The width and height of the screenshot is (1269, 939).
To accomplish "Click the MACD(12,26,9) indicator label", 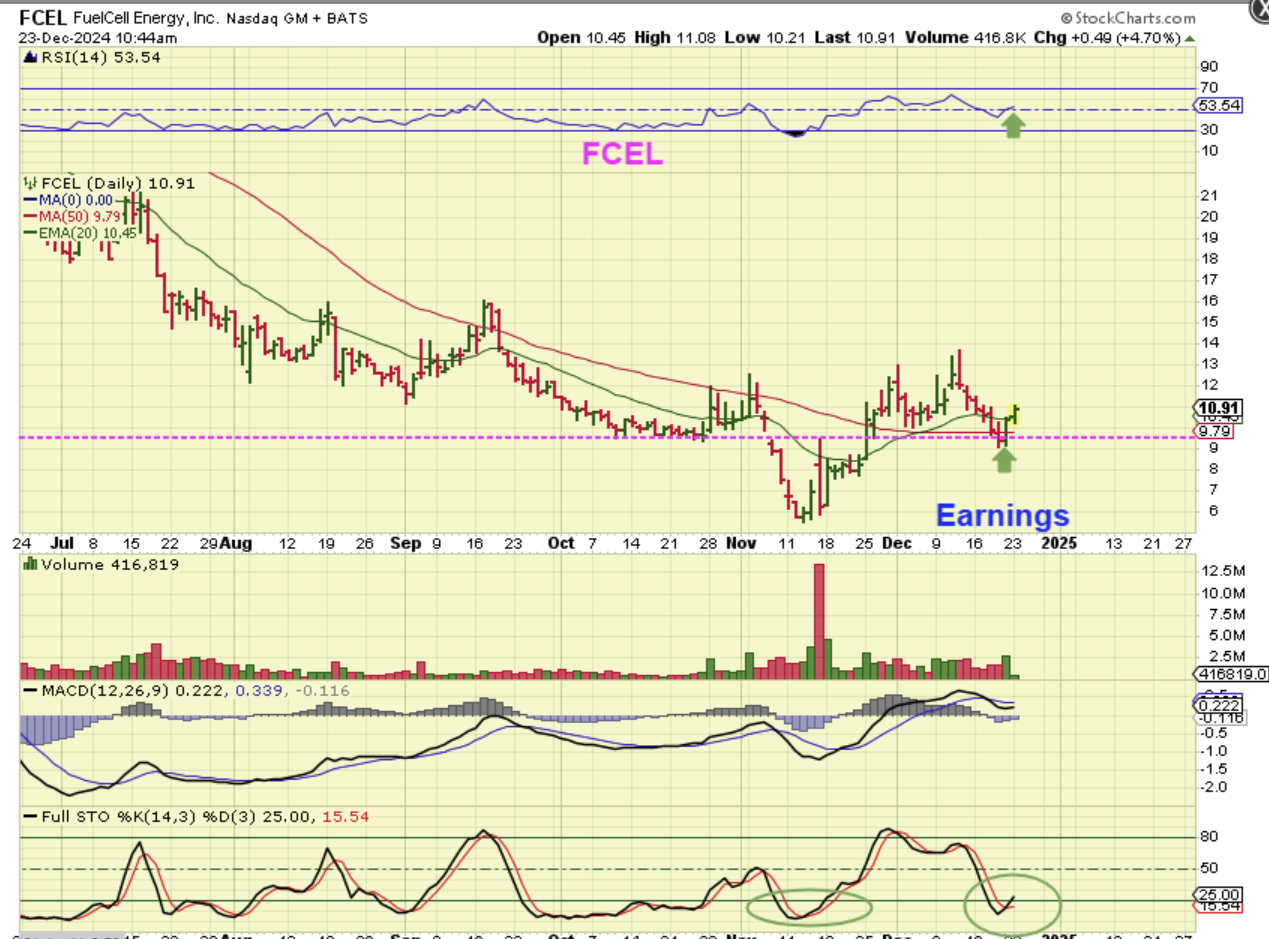I will pyautogui.click(x=94, y=691).
